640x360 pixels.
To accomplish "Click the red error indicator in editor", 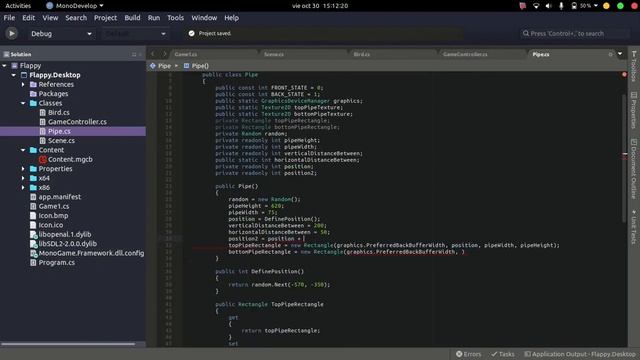I will click(x=624, y=75).
